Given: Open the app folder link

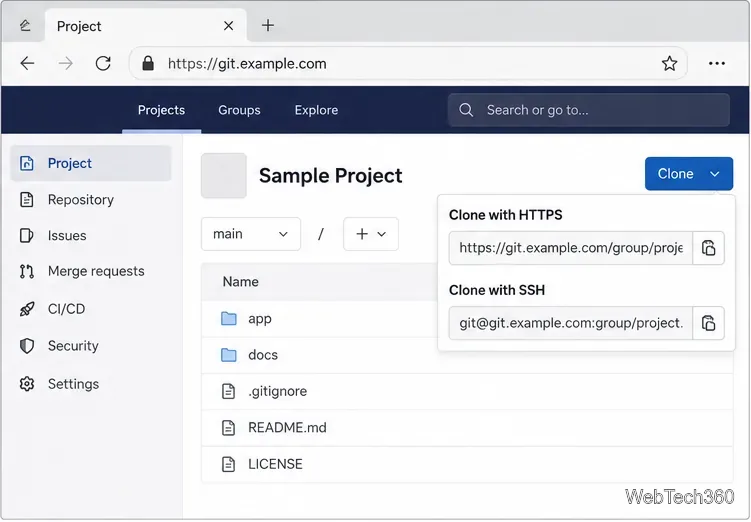Looking at the screenshot, I should tap(260, 319).
